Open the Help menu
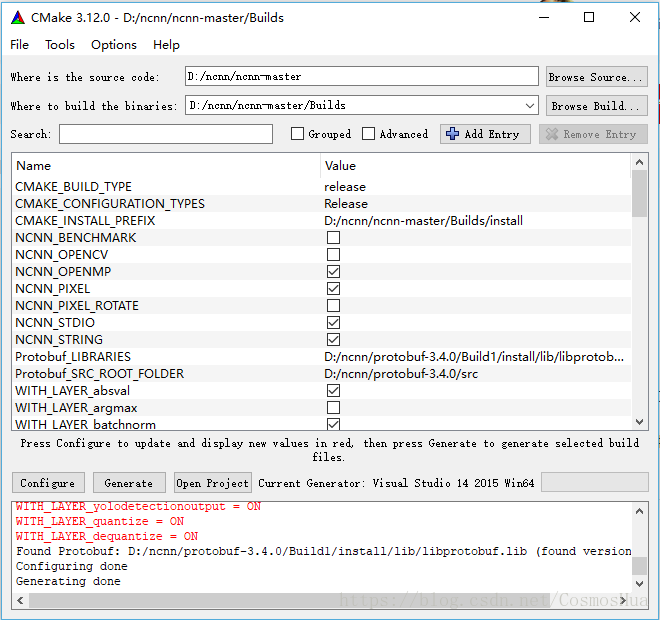 [166, 45]
